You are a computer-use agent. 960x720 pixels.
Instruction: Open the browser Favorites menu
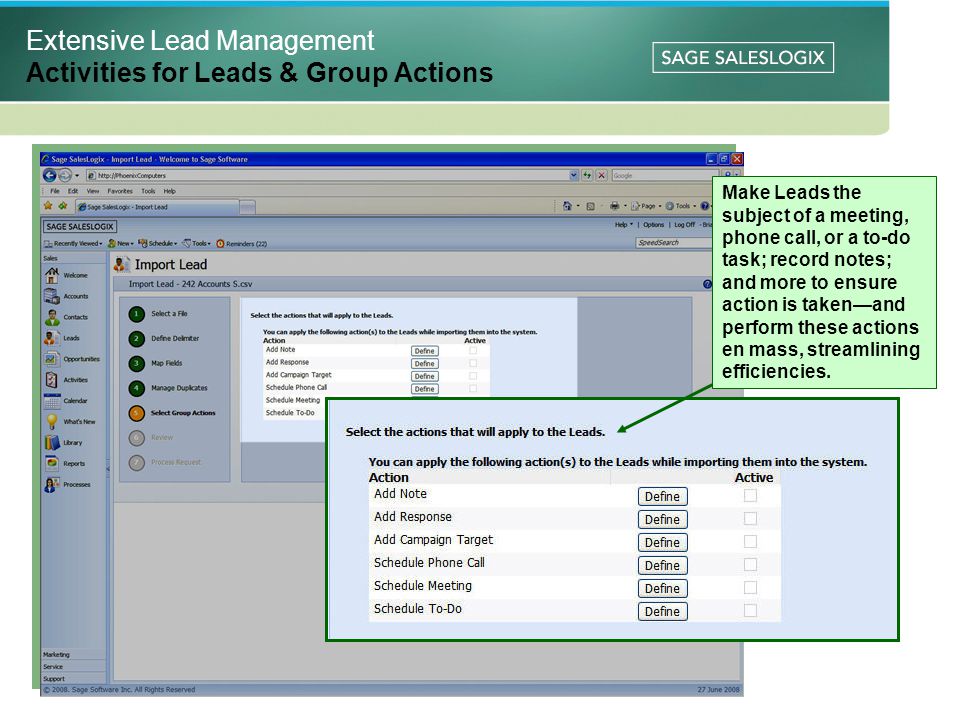[120, 191]
